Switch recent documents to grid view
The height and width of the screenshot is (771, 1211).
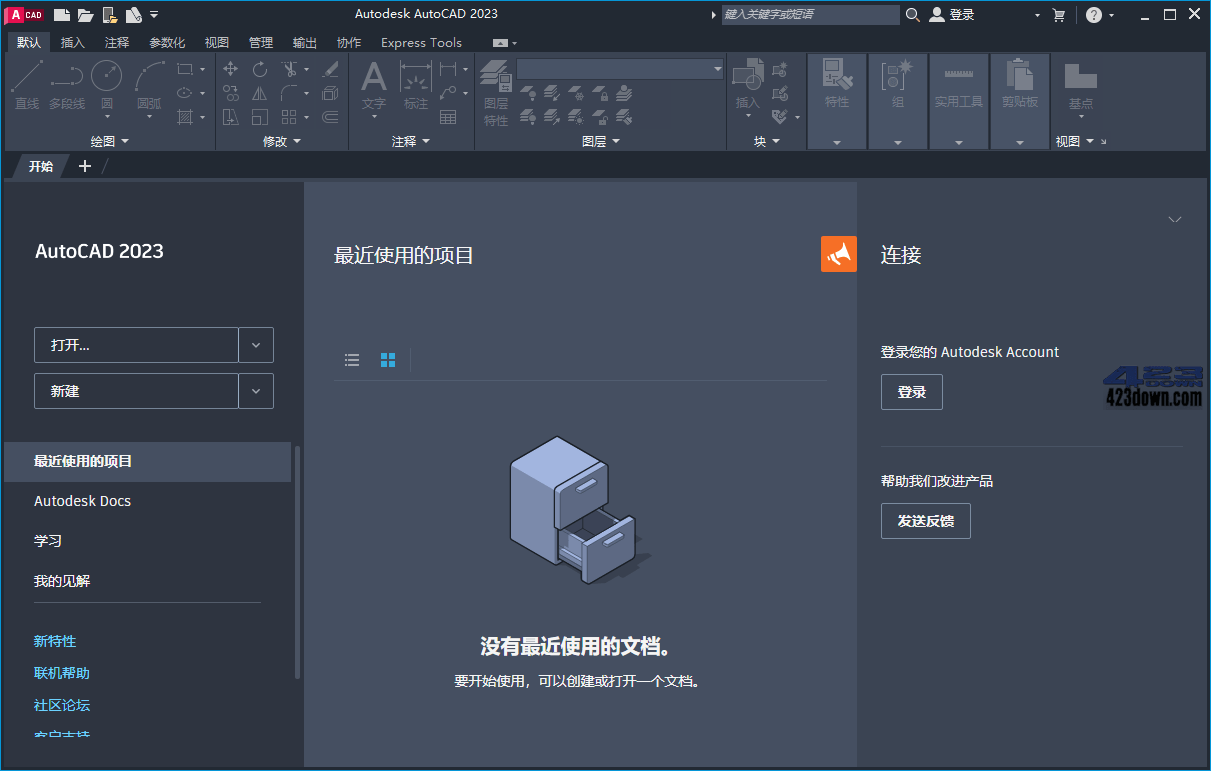388,360
